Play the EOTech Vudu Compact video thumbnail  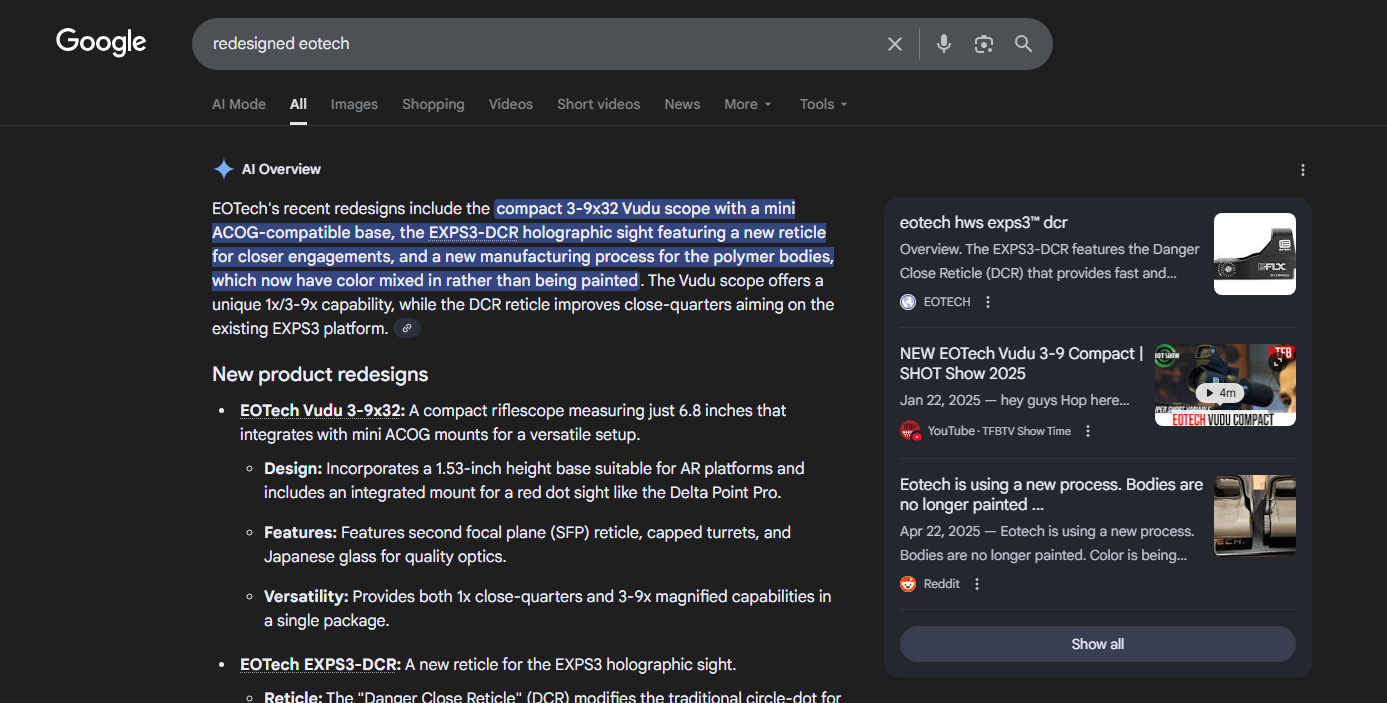[x=1225, y=385]
